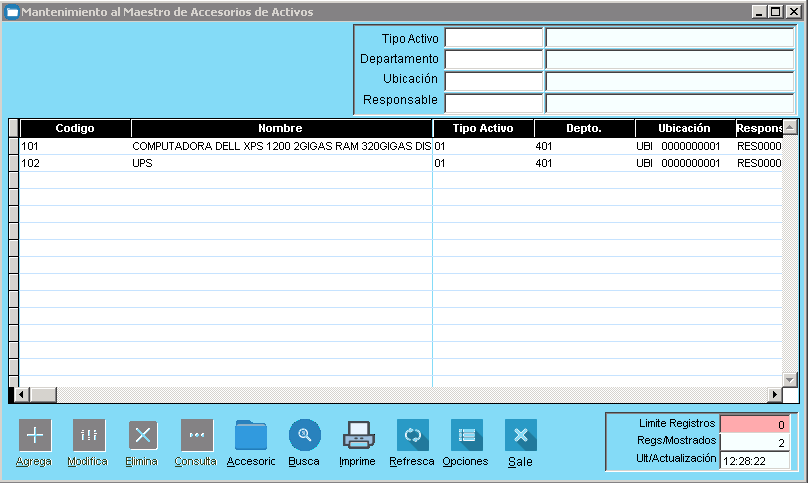Click the Sale exit icon

tap(520, 435)
